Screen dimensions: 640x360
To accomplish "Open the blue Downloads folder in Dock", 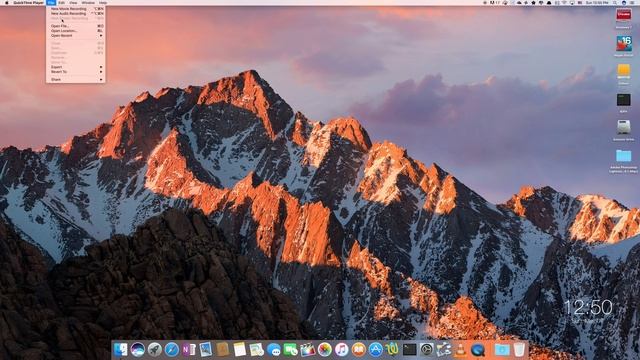I will [x=502, y=350].
